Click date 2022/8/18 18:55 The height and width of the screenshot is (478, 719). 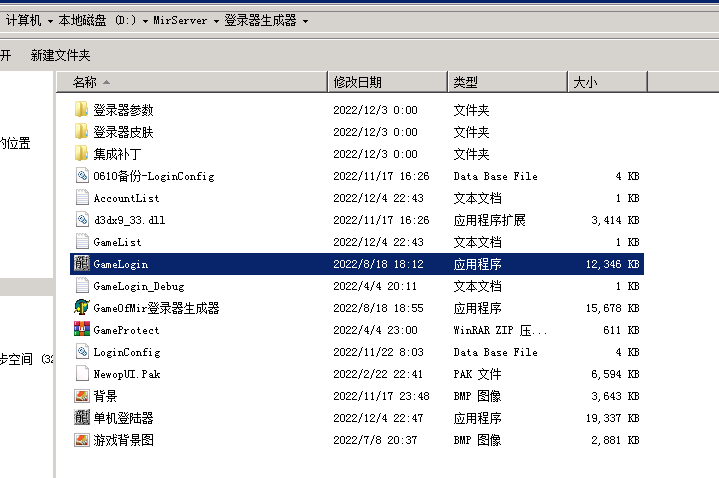378,308
